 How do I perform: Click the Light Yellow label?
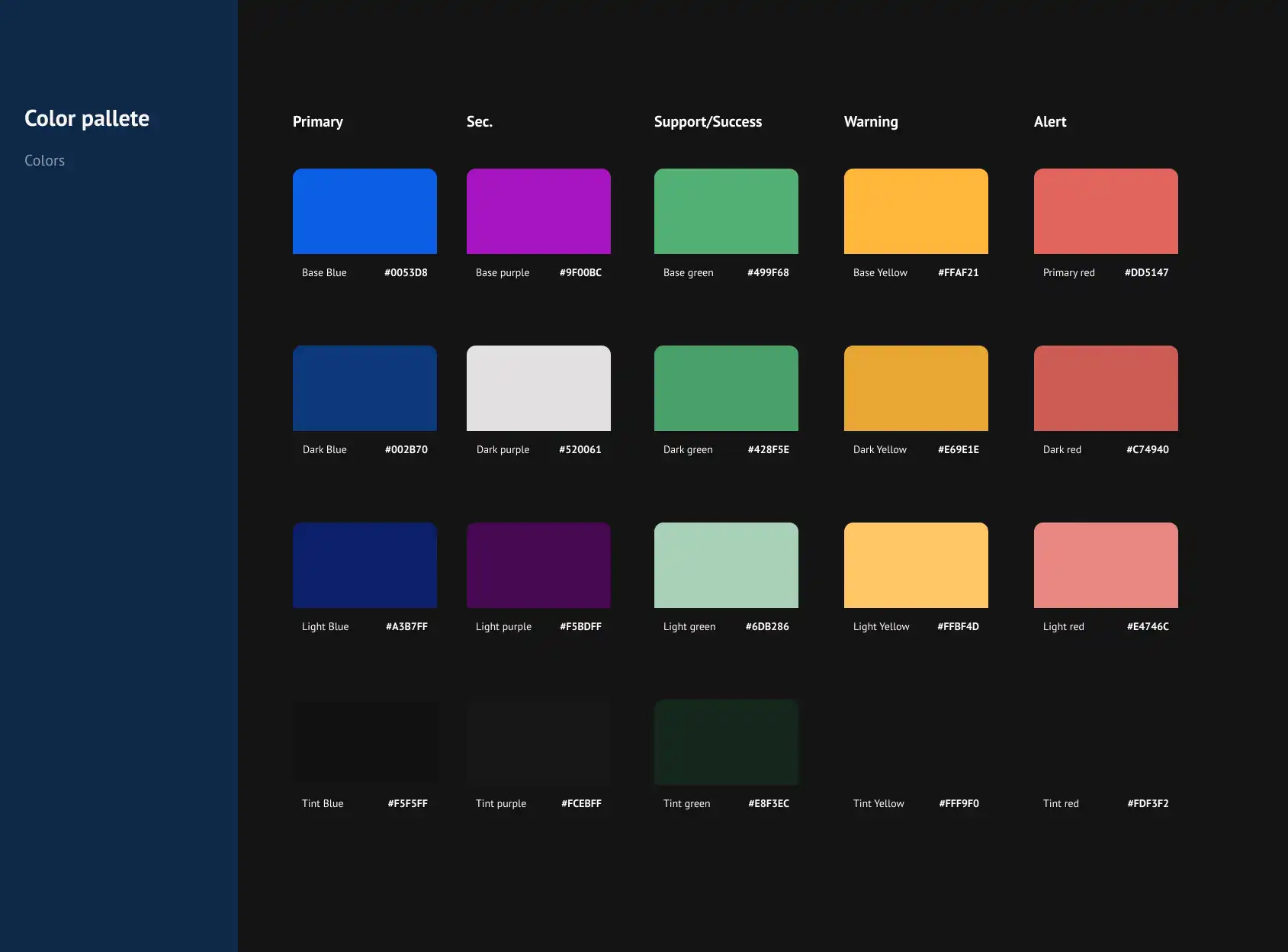coord(881,627)
